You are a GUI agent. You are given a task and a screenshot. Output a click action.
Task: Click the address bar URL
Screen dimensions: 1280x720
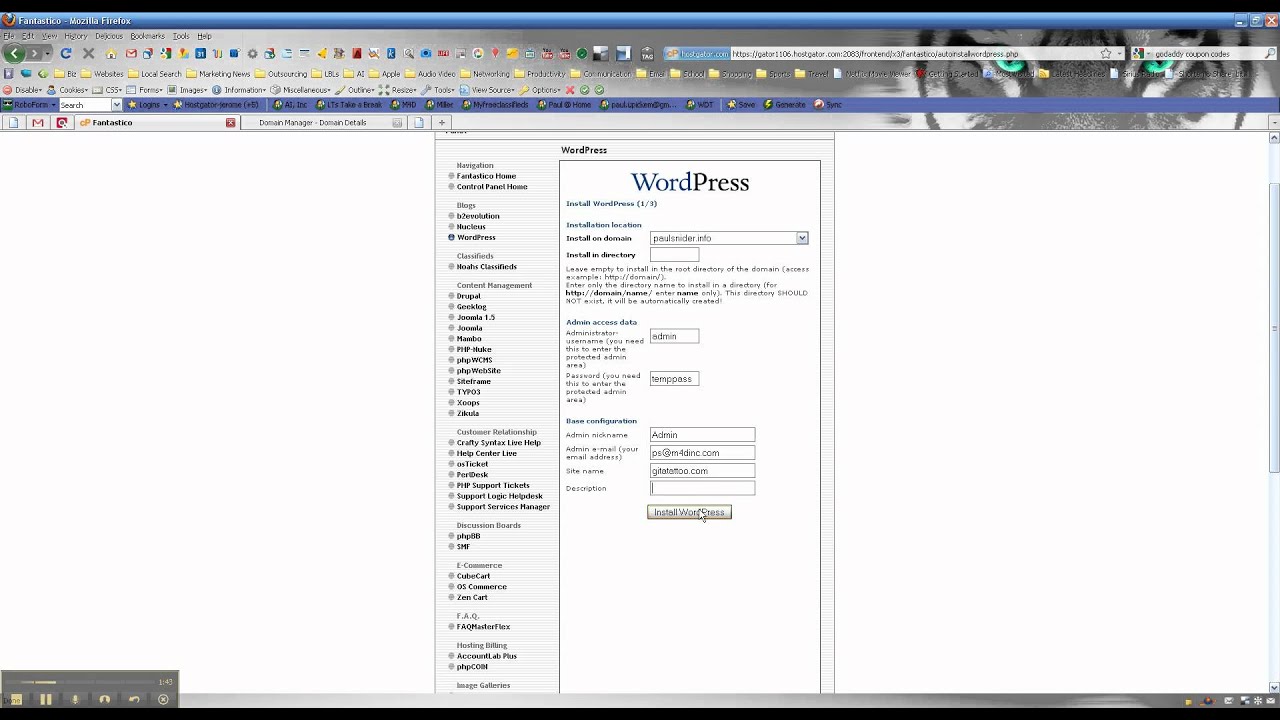pos(874,54)
